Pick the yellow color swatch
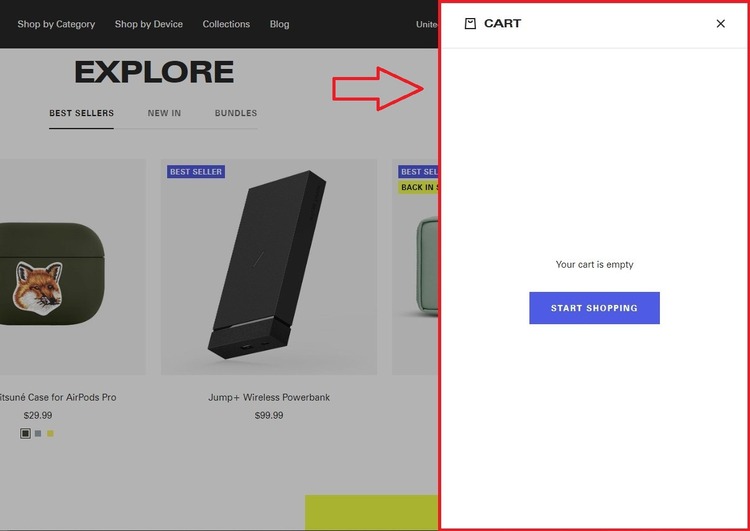This screenshot has width=750, height=531. pos(50,433)
